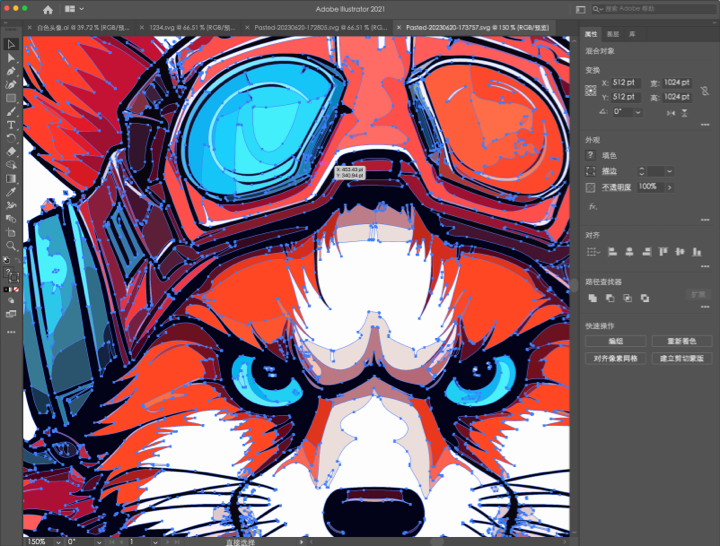
Task: Click the 重新着色 button
Action: point(681,341)
